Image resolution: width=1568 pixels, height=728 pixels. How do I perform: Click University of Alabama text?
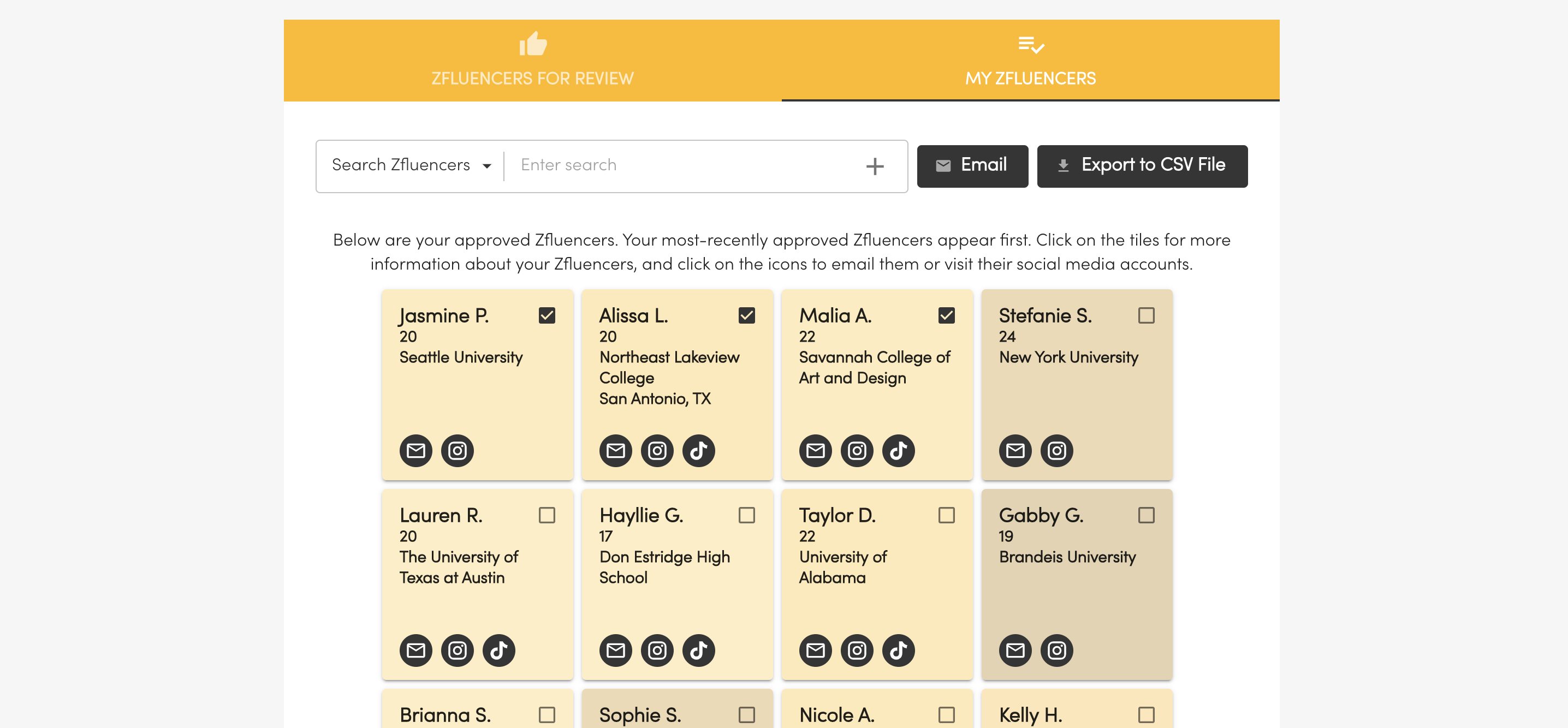(x=842, y=567)
